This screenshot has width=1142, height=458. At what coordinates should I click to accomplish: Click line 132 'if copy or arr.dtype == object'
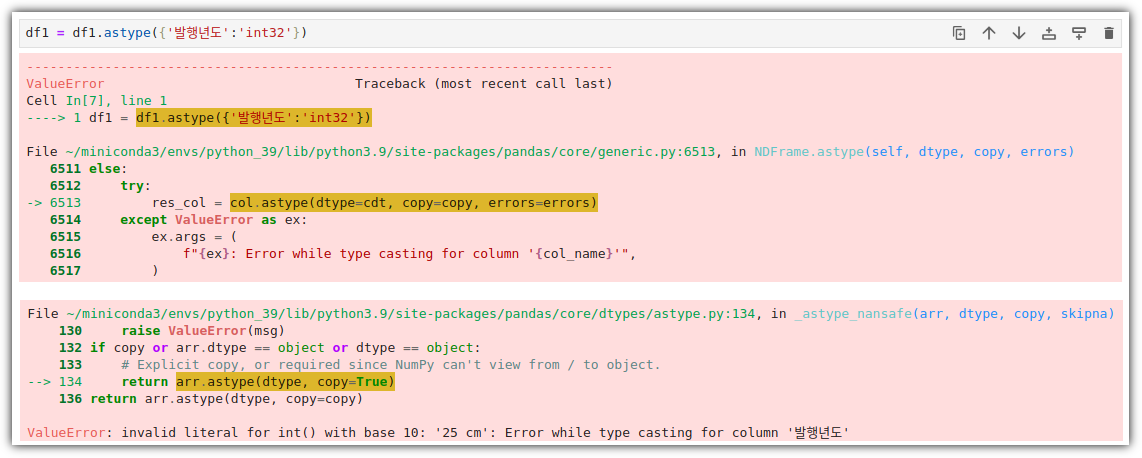286,347
